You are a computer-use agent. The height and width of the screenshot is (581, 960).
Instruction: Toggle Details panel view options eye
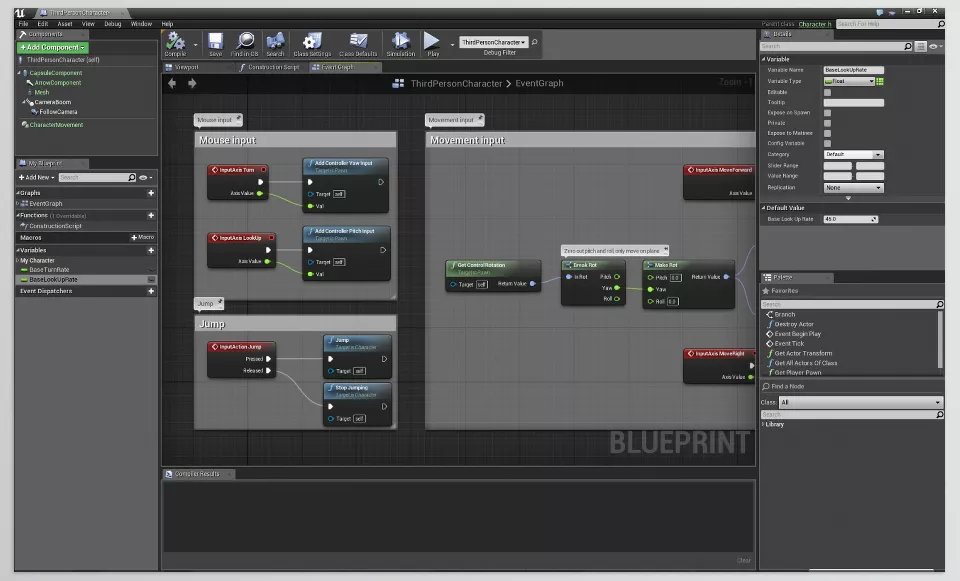[x=935, y=47]
